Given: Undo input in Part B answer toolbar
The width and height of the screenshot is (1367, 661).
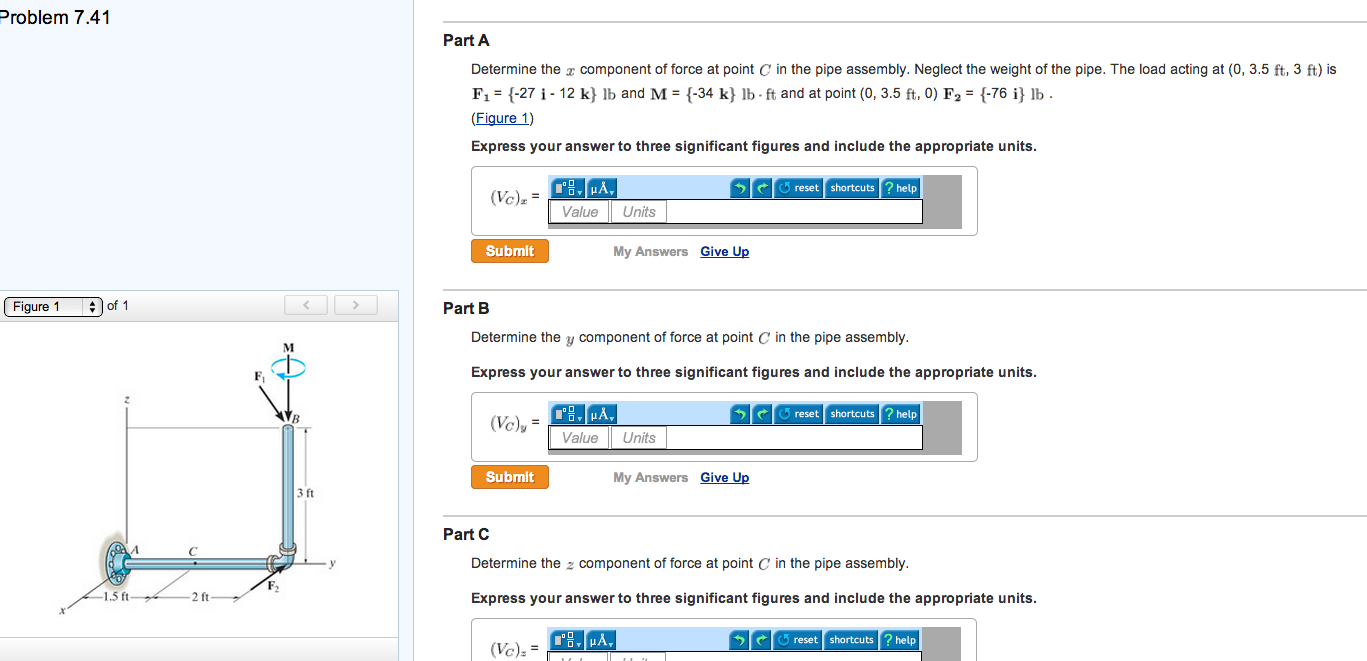Looking at the screenshot, I should pyautogui.click(x=739, y=413).
